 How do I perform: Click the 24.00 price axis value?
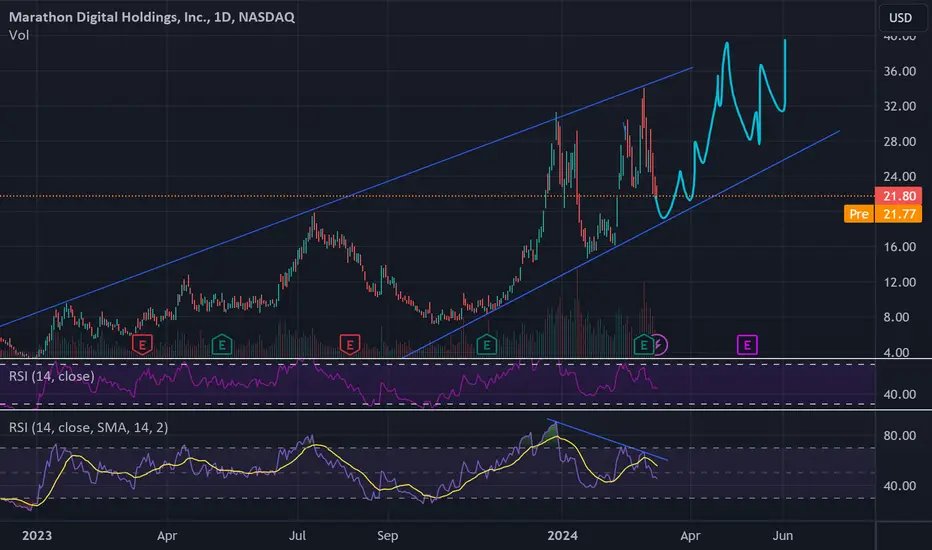click(x=899, y=177)
